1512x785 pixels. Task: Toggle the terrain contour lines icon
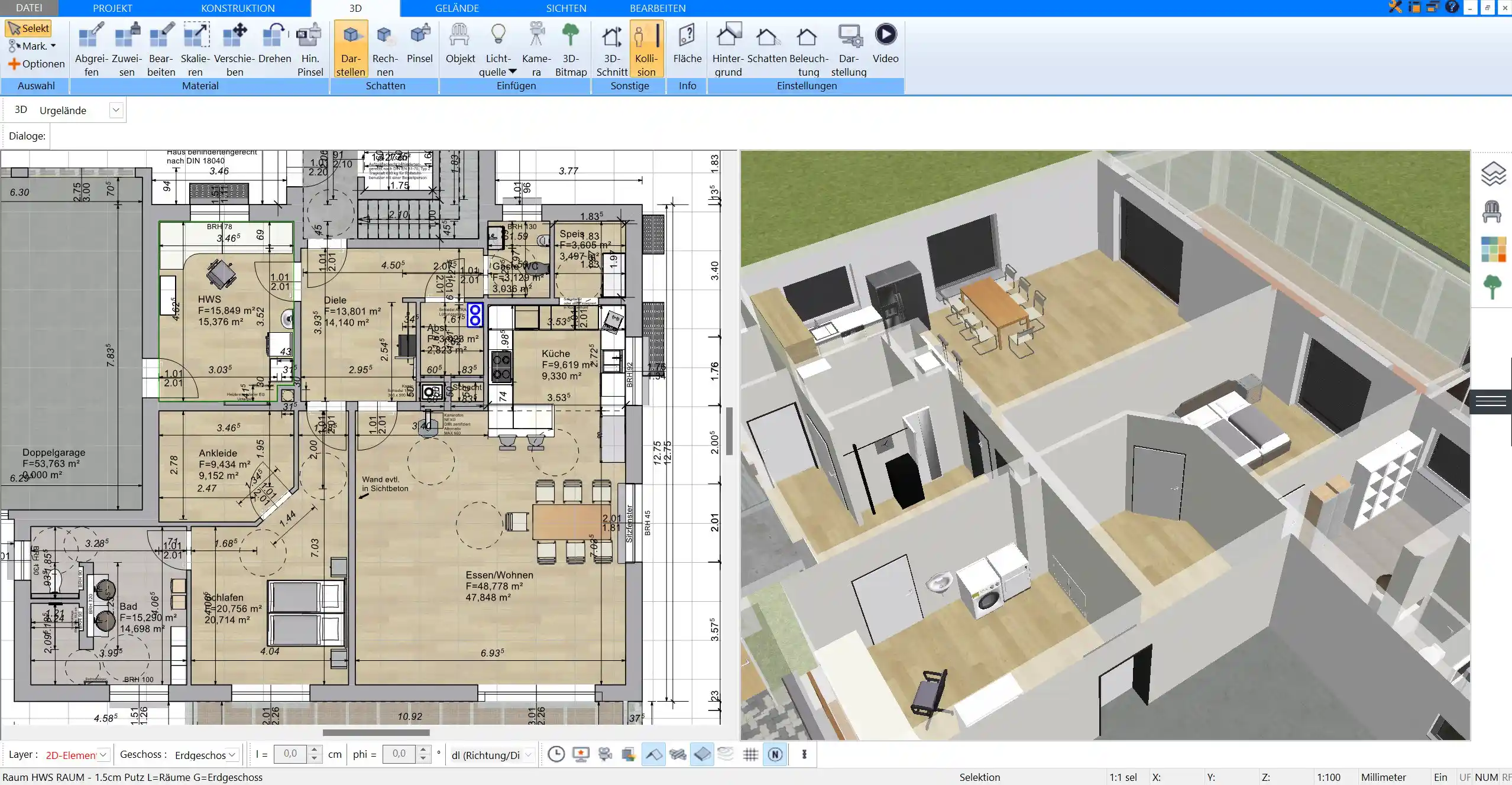pos(726,754)
